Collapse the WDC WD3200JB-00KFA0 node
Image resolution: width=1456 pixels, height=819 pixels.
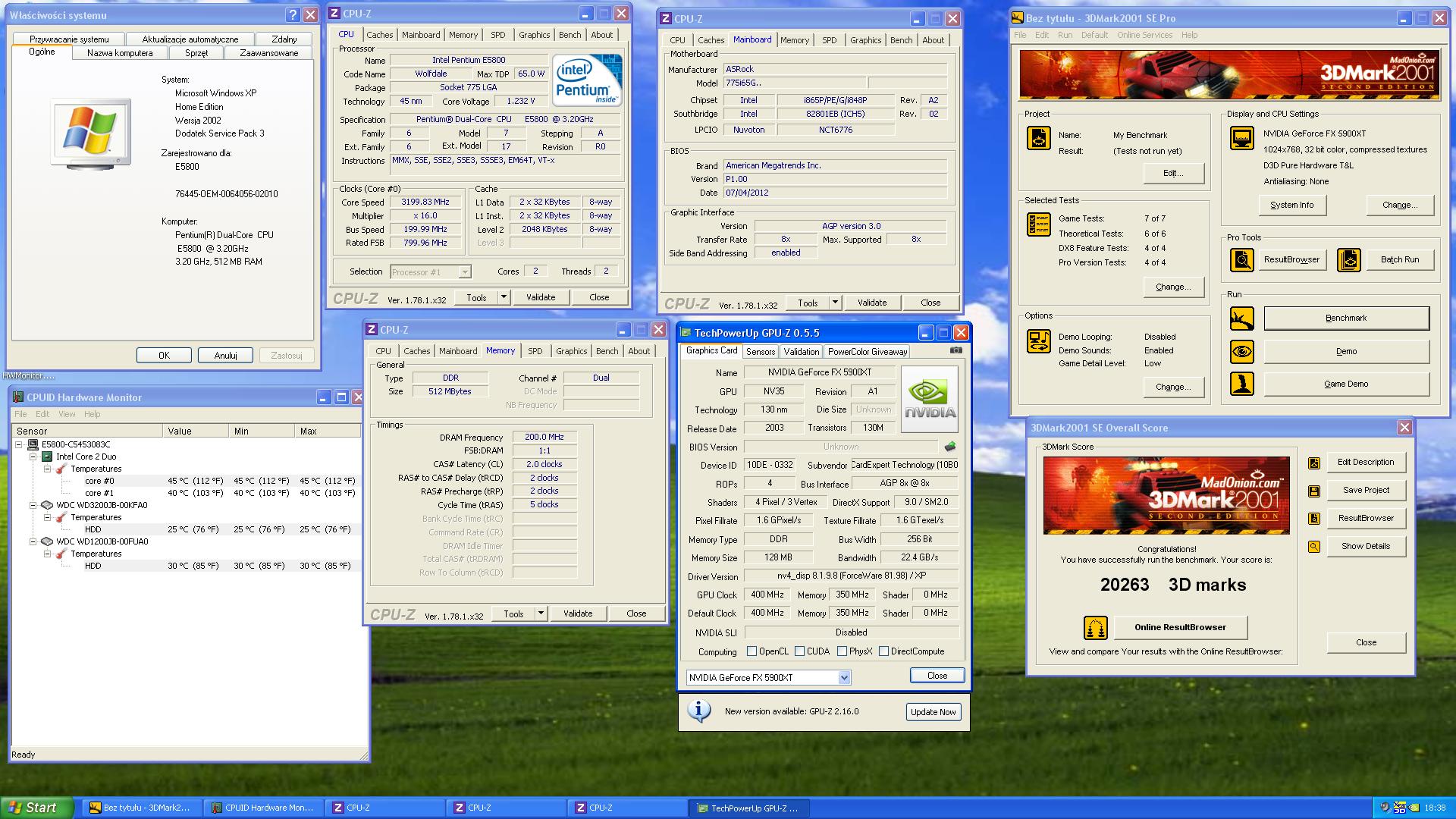(x=33, y=505)
